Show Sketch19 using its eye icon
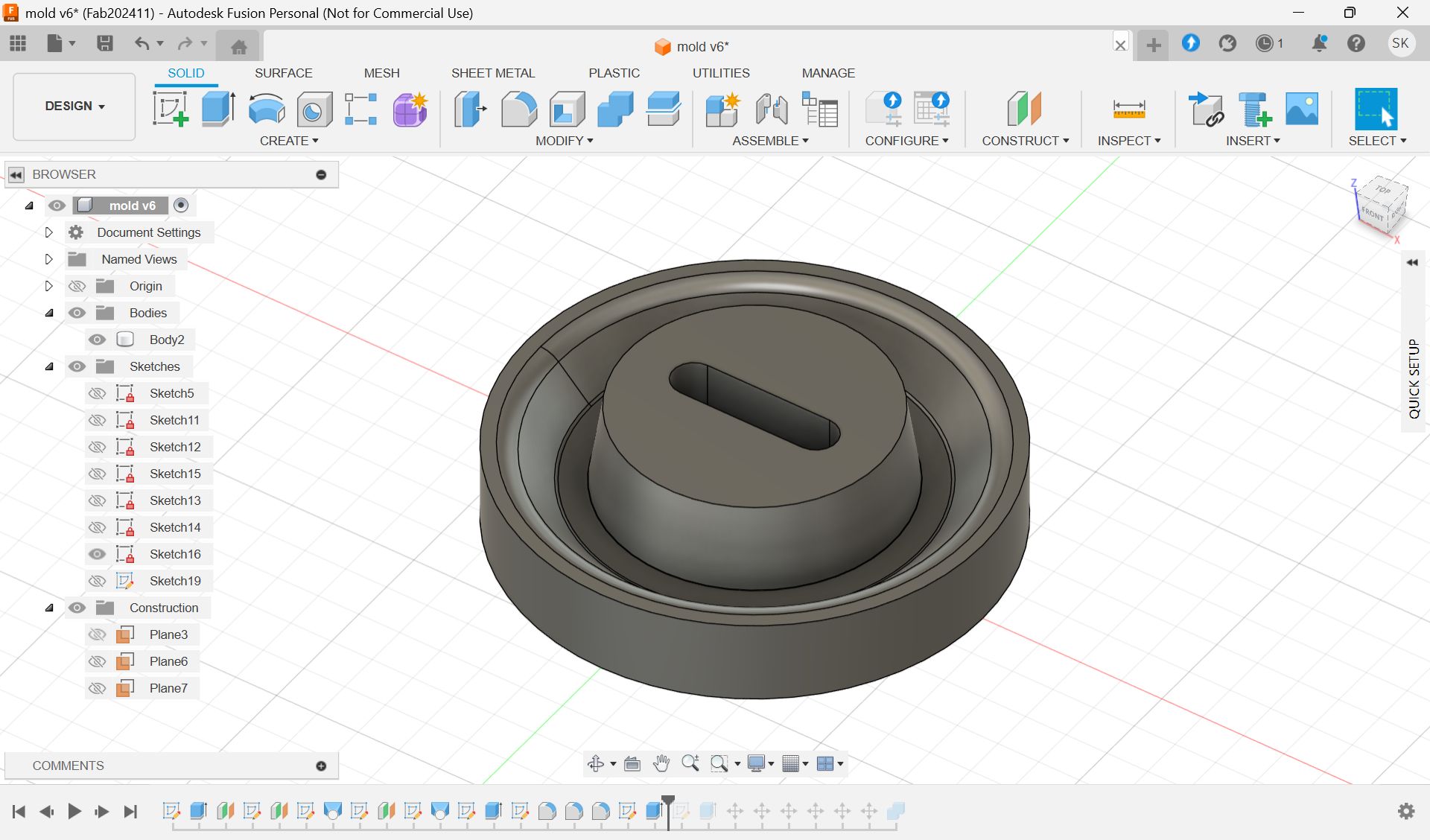This screenshot has height=840, width=1430. point(97,581)
